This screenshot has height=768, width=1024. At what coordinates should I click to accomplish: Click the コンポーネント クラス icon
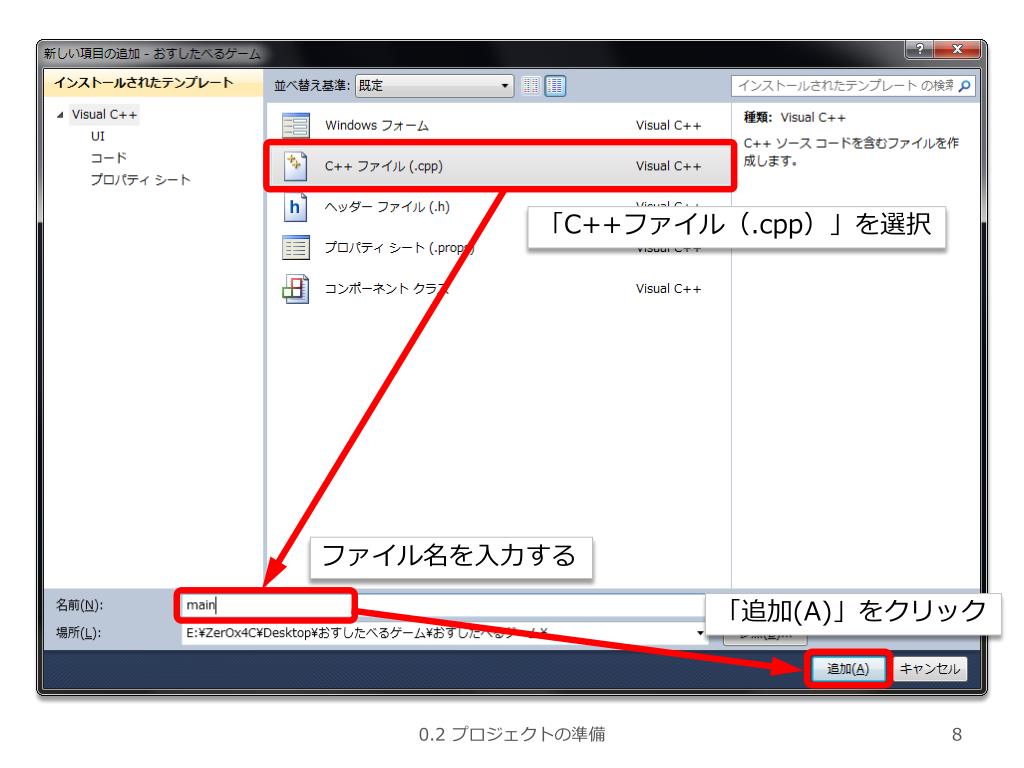[x=295, y=289]
